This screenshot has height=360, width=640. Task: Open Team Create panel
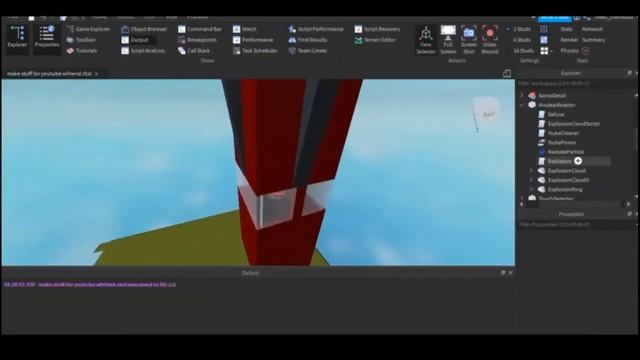[307, 51]
